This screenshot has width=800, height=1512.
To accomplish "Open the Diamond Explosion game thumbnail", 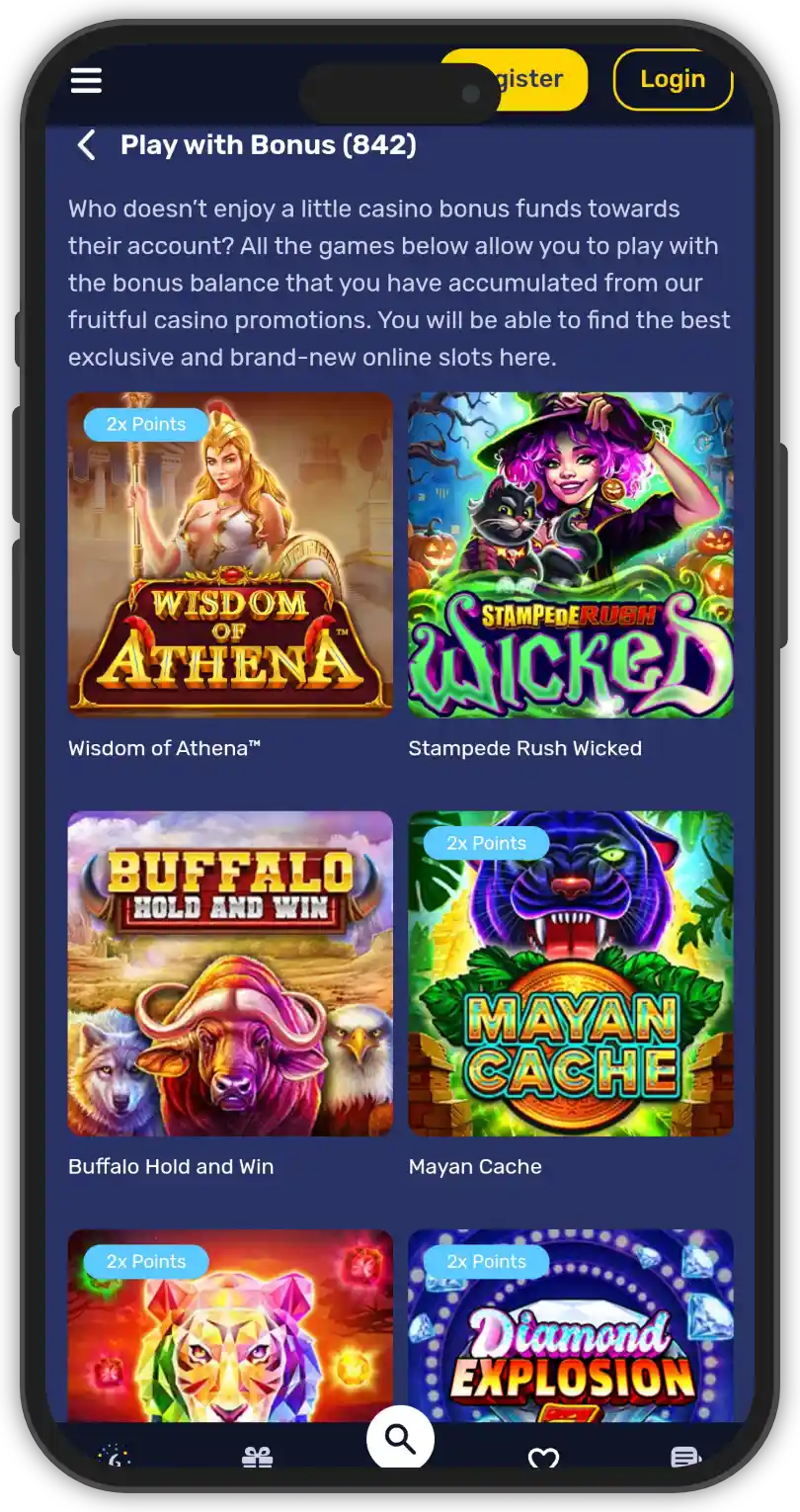I will (571, 1326).
